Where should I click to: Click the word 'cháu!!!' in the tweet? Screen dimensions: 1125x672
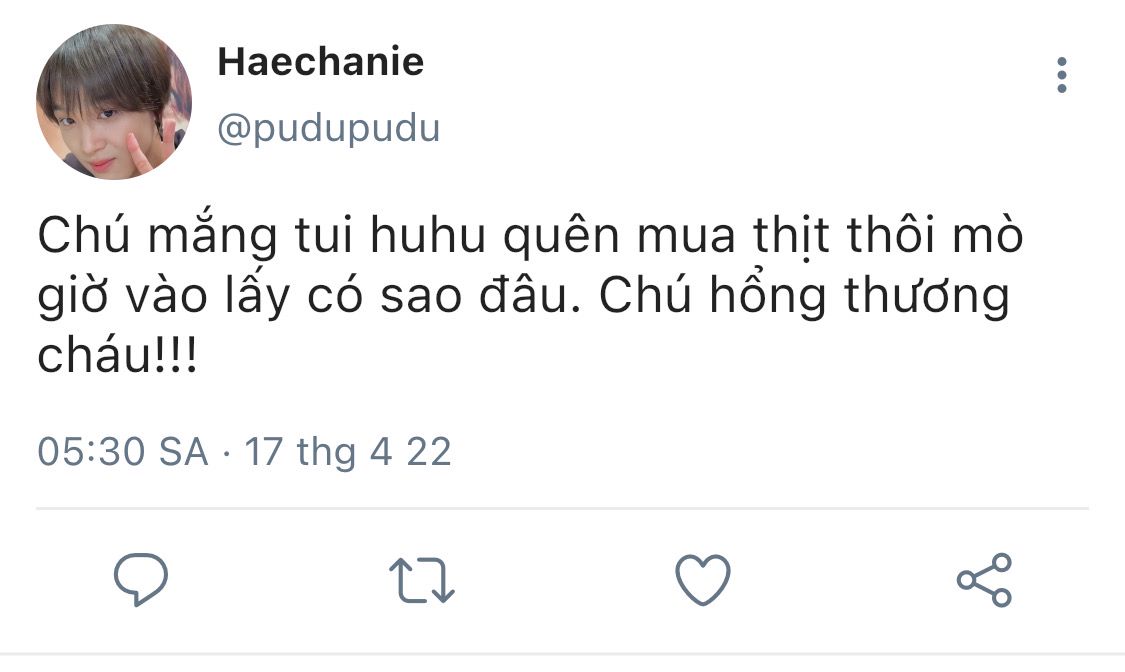(118, 355)
